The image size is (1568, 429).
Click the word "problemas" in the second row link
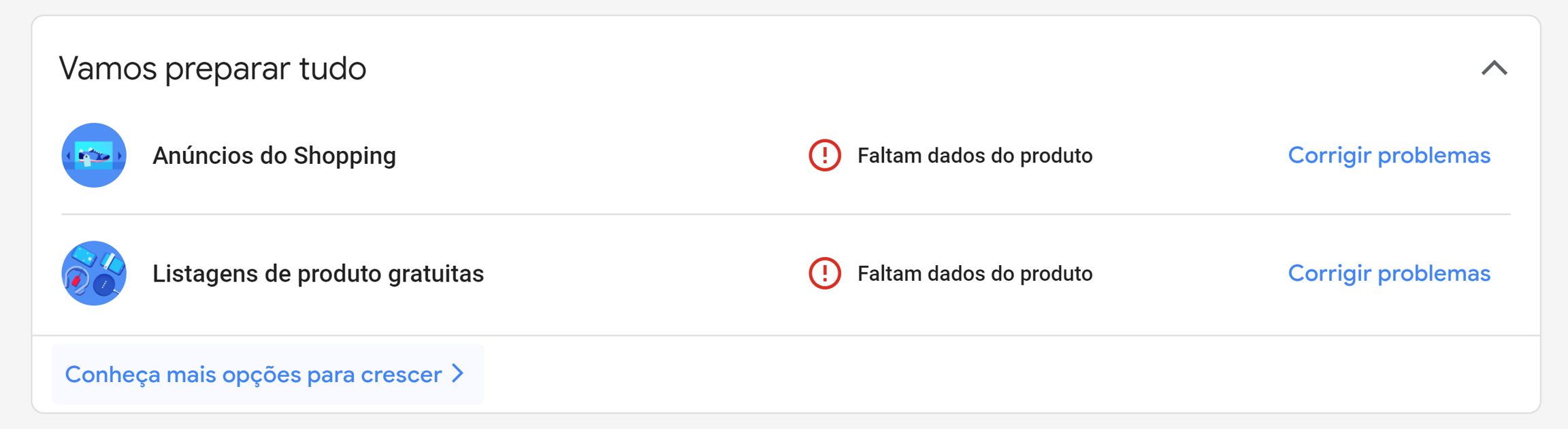(1434, 273)
